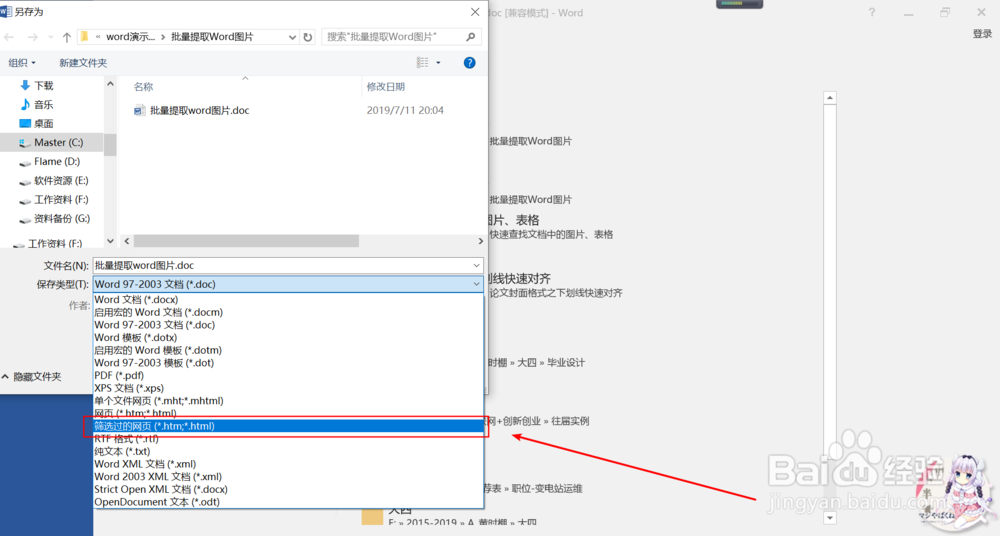Click the search magnifier icon
Image resolution: width=1000 pixels, height=536 pixels.
pyautogui.click(x=471, y=37)
